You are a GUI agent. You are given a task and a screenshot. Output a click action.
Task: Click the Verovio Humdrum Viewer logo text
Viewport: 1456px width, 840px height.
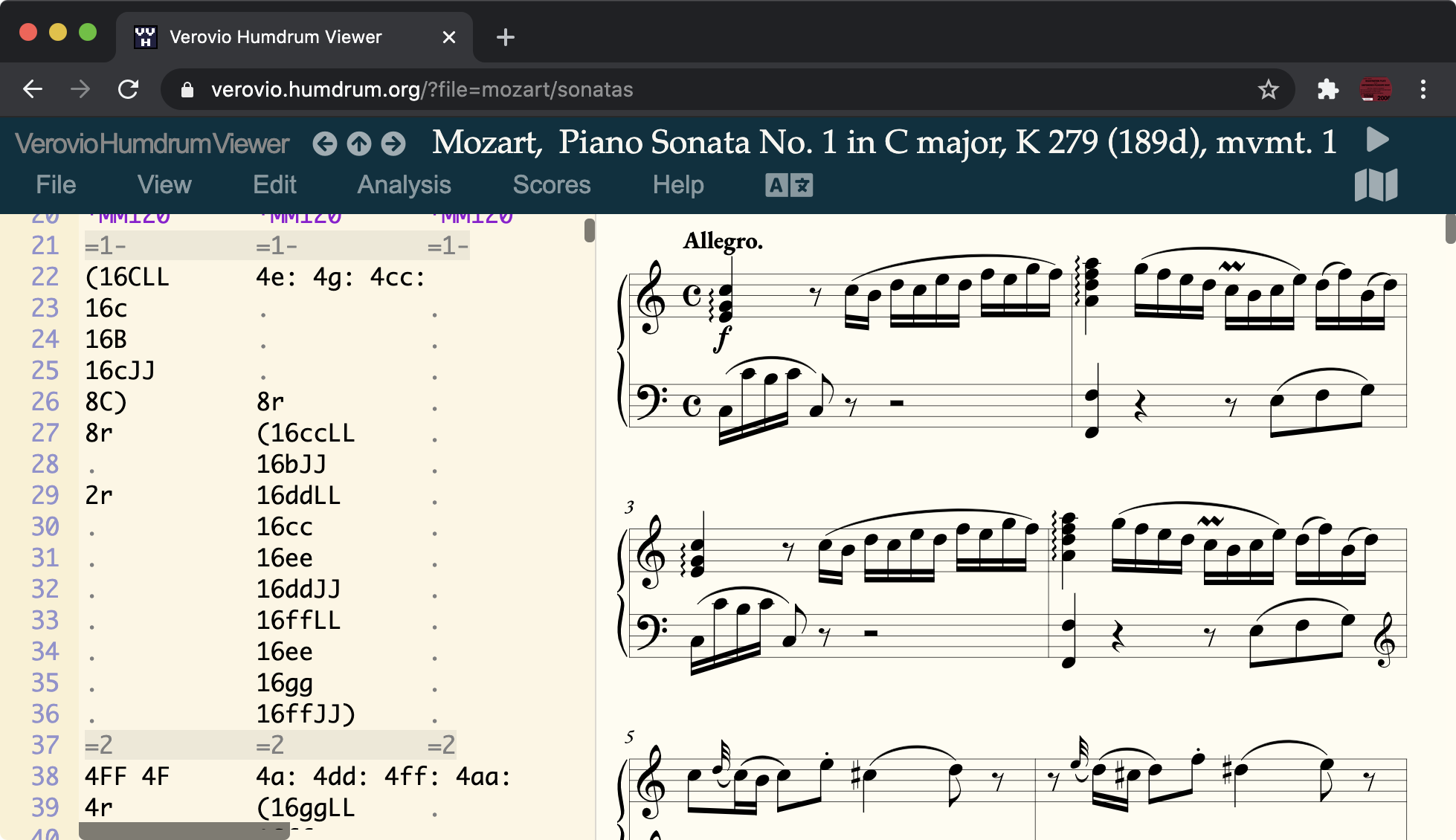pos(152,143)
